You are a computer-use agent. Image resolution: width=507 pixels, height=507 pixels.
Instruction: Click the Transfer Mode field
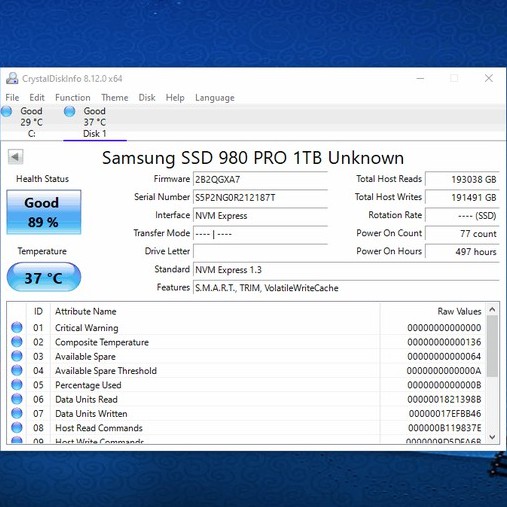click(260, 233)
